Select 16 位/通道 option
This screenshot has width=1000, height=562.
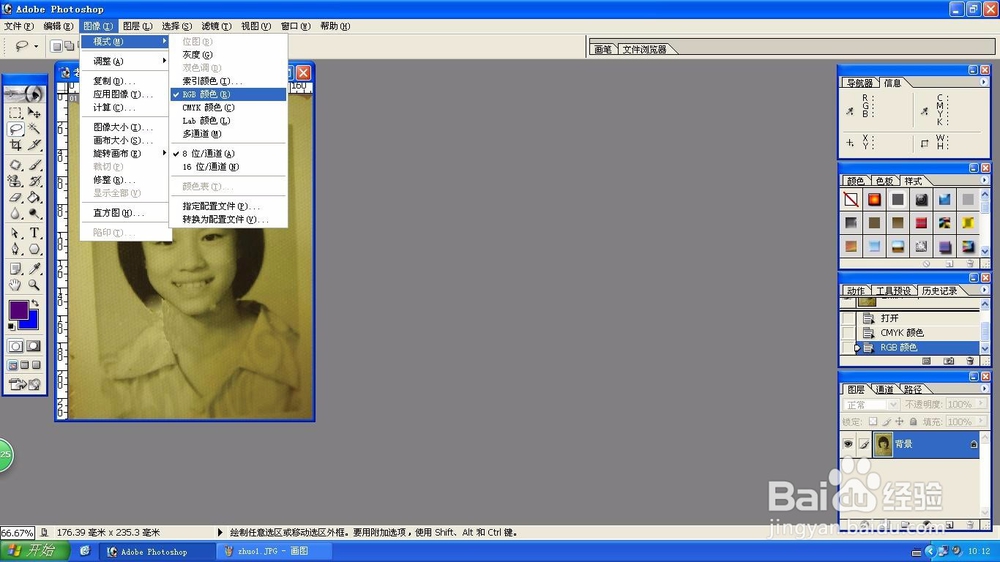tap(228, 167)
